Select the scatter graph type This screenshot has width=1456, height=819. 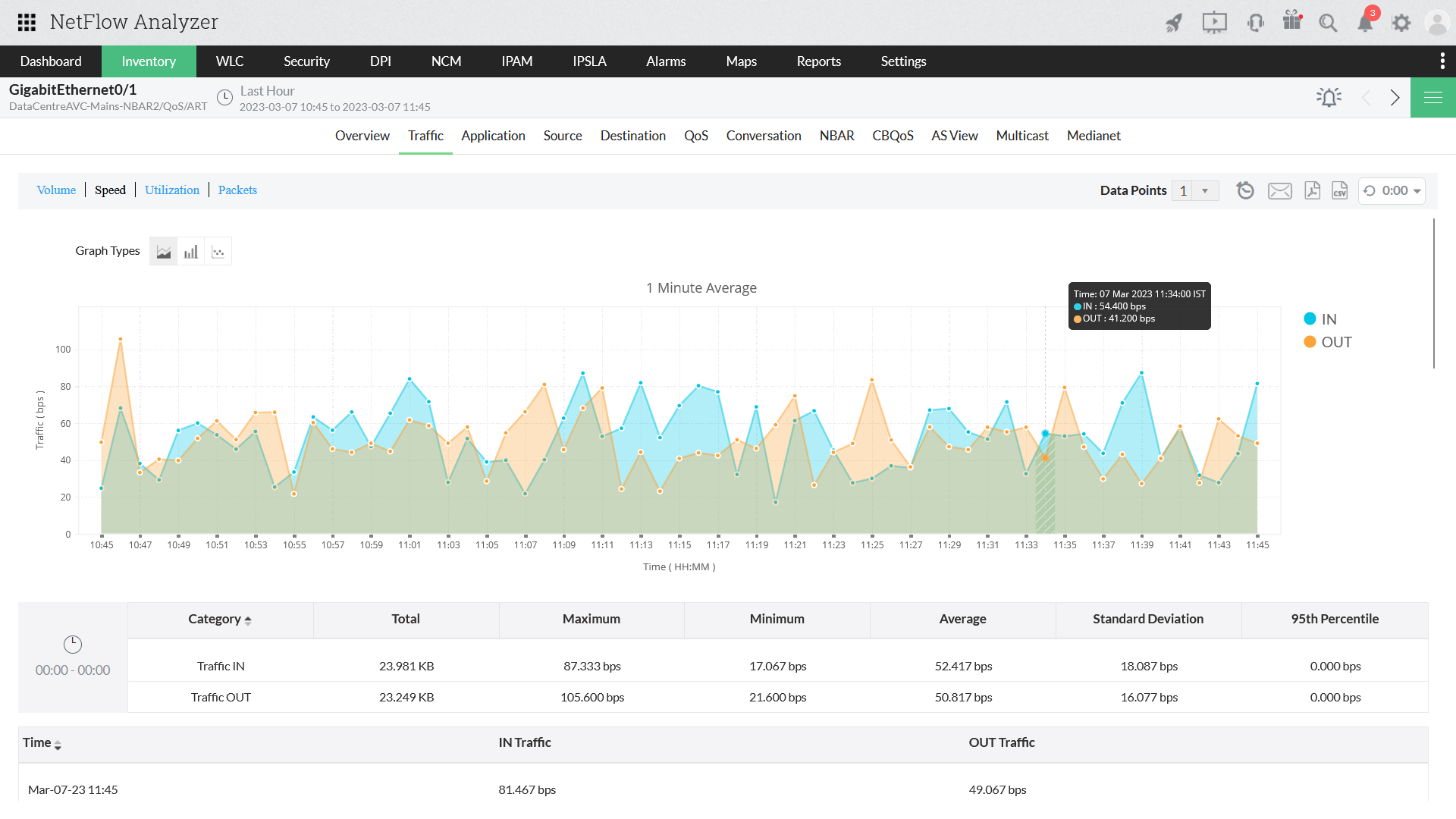pyautogui.click(x=218, y=250)
